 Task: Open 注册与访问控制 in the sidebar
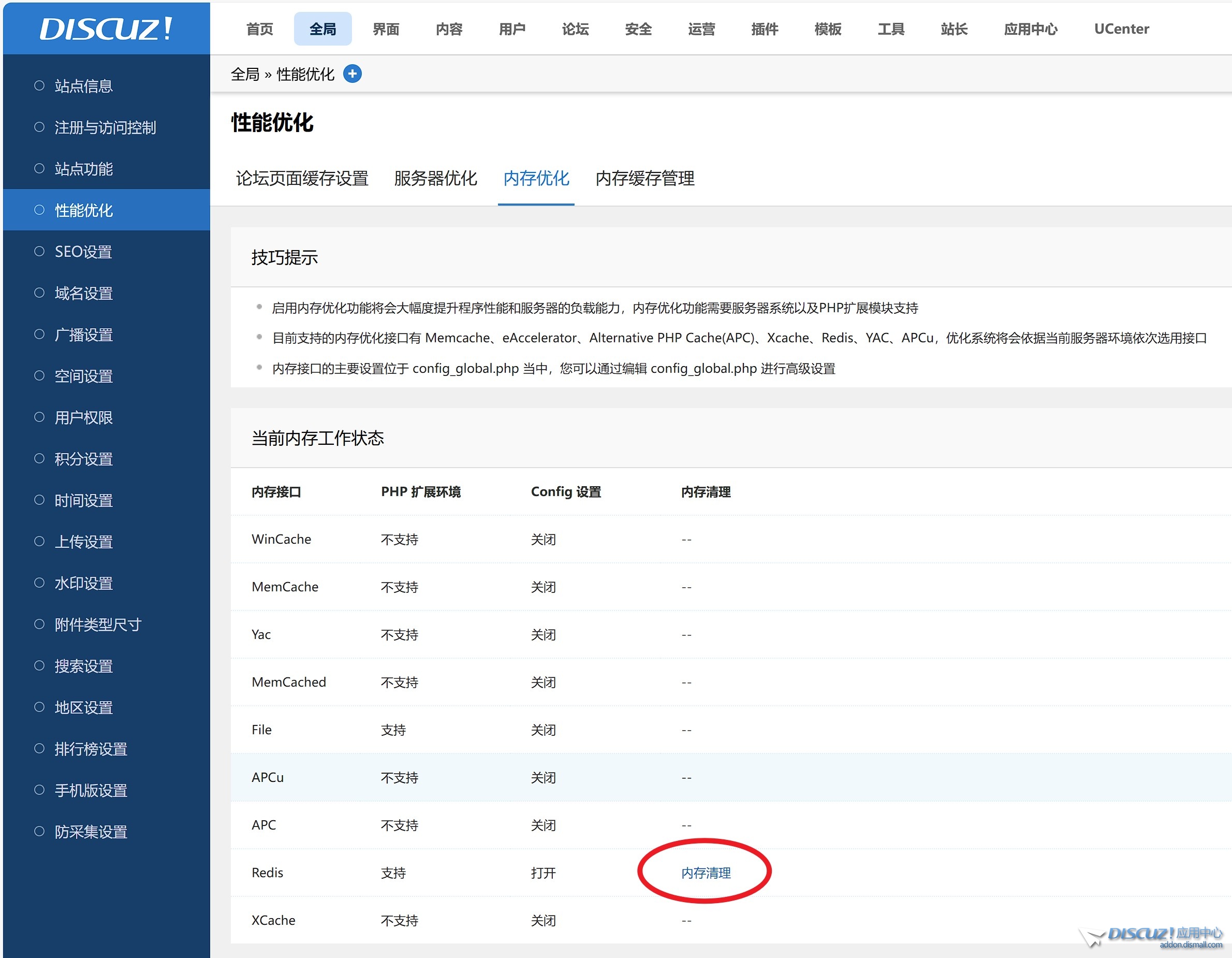pyautogui.click(x=105, y=127)
